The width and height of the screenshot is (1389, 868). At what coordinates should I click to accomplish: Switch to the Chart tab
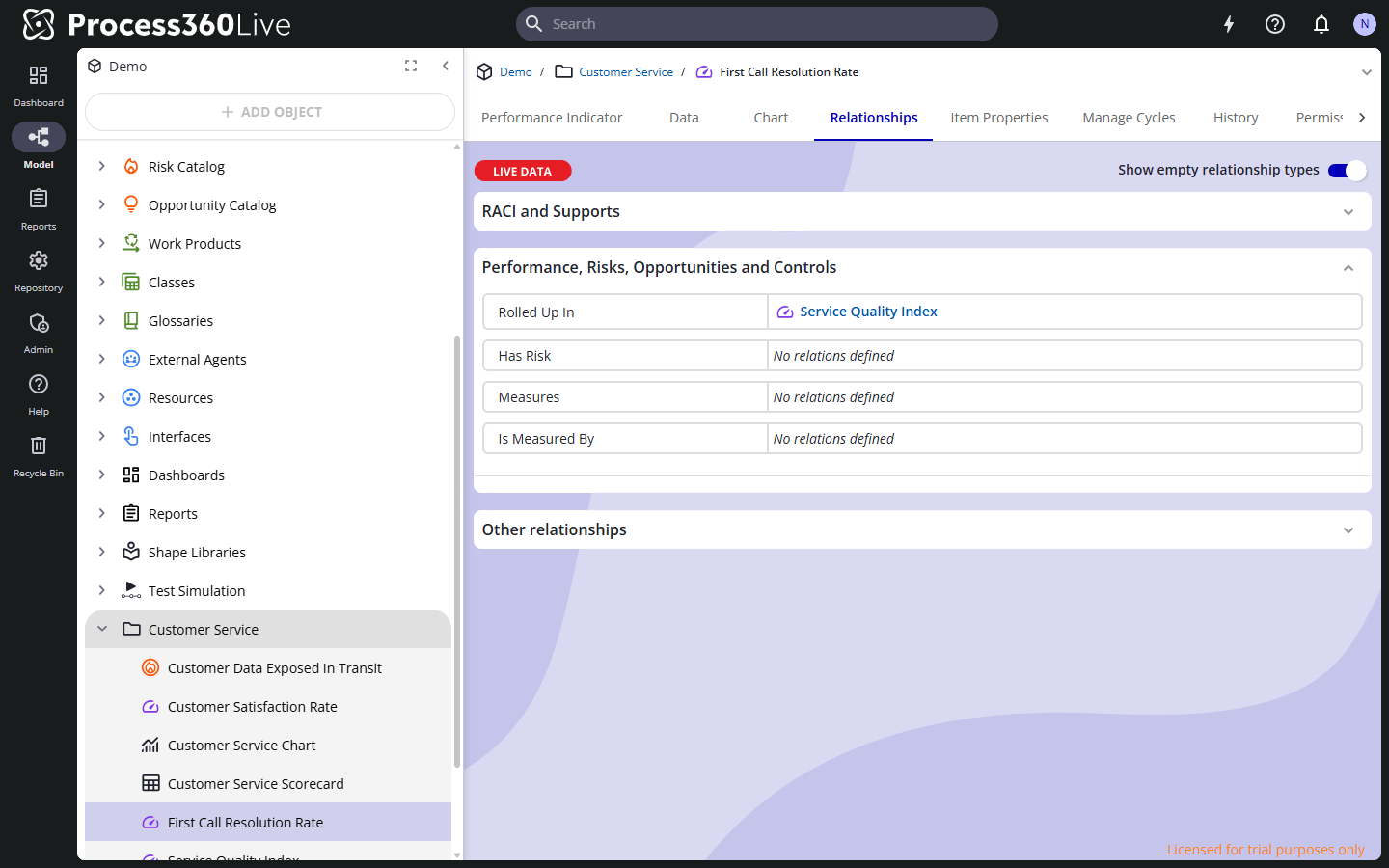(x=771, y=118)
